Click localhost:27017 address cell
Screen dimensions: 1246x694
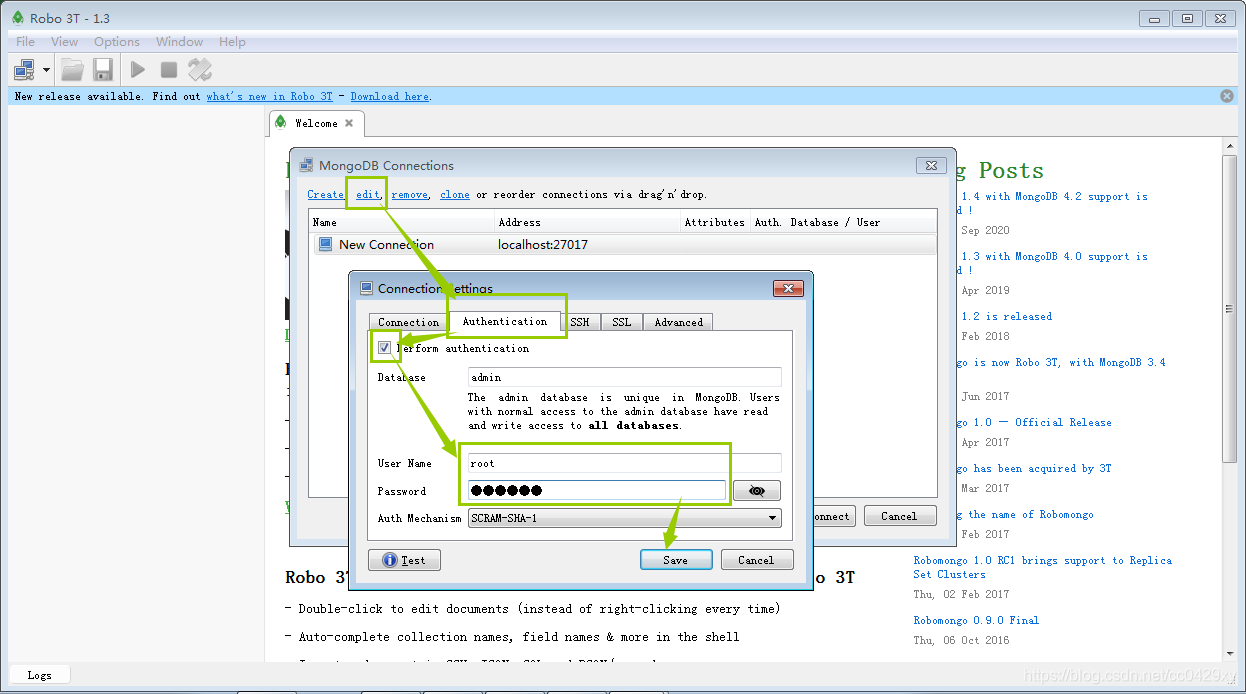point(543,244)
